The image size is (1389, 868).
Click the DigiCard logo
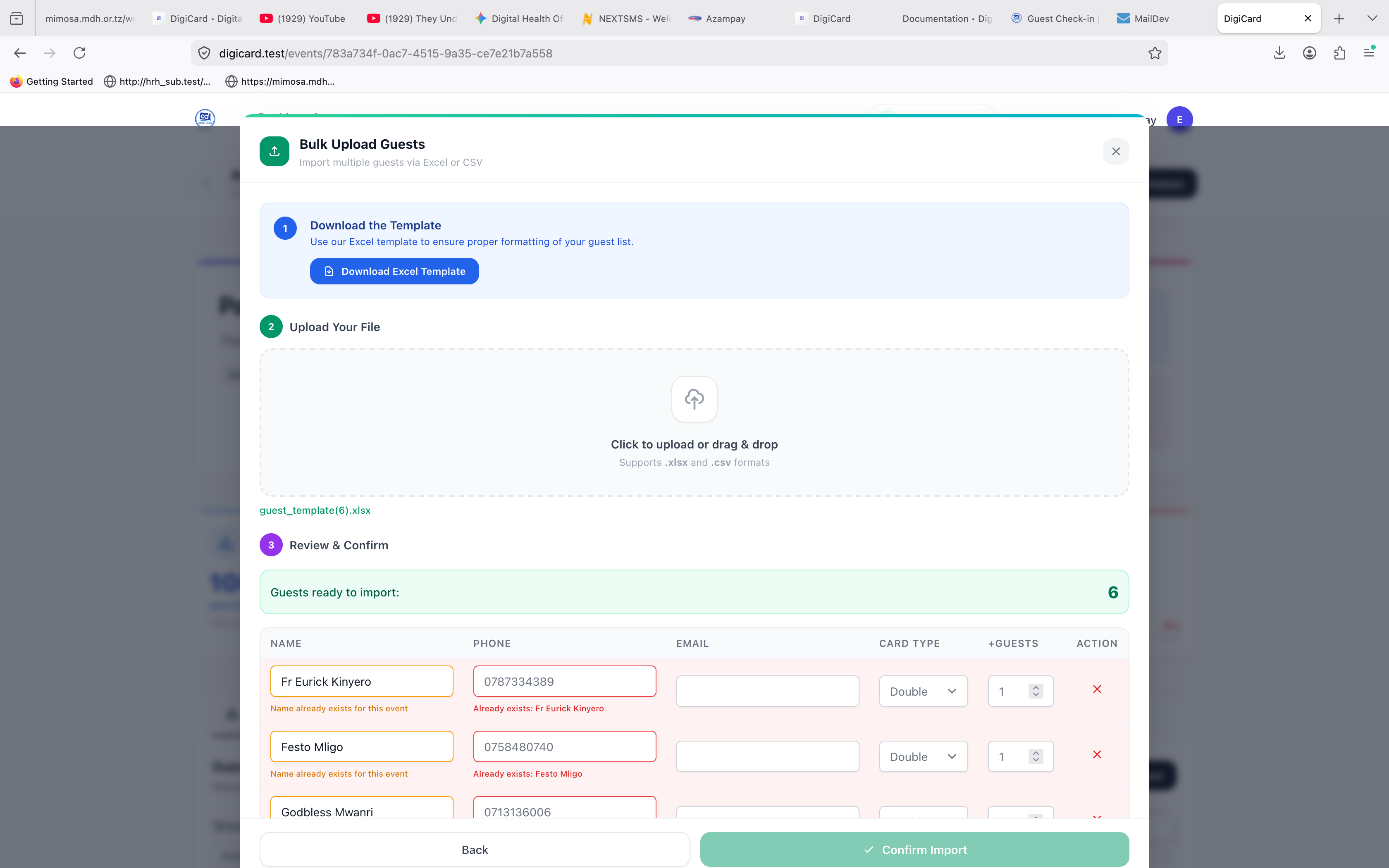coord(205,118)
